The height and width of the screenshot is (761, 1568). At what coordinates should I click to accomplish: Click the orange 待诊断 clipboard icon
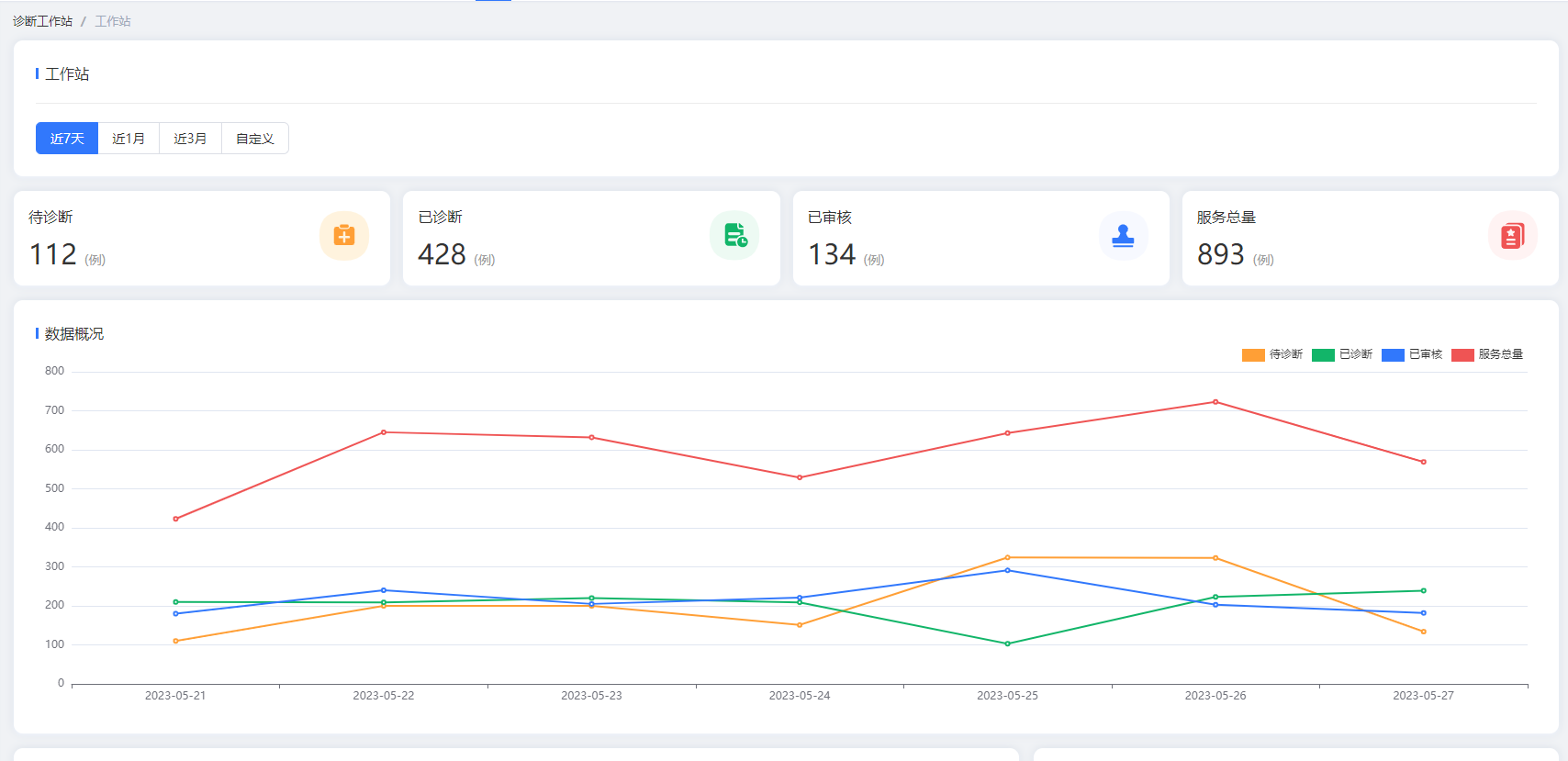344,236
